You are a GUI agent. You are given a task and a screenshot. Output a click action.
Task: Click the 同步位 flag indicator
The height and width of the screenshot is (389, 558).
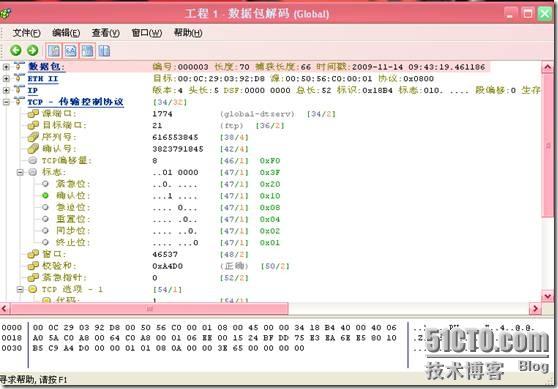point(45,231)
